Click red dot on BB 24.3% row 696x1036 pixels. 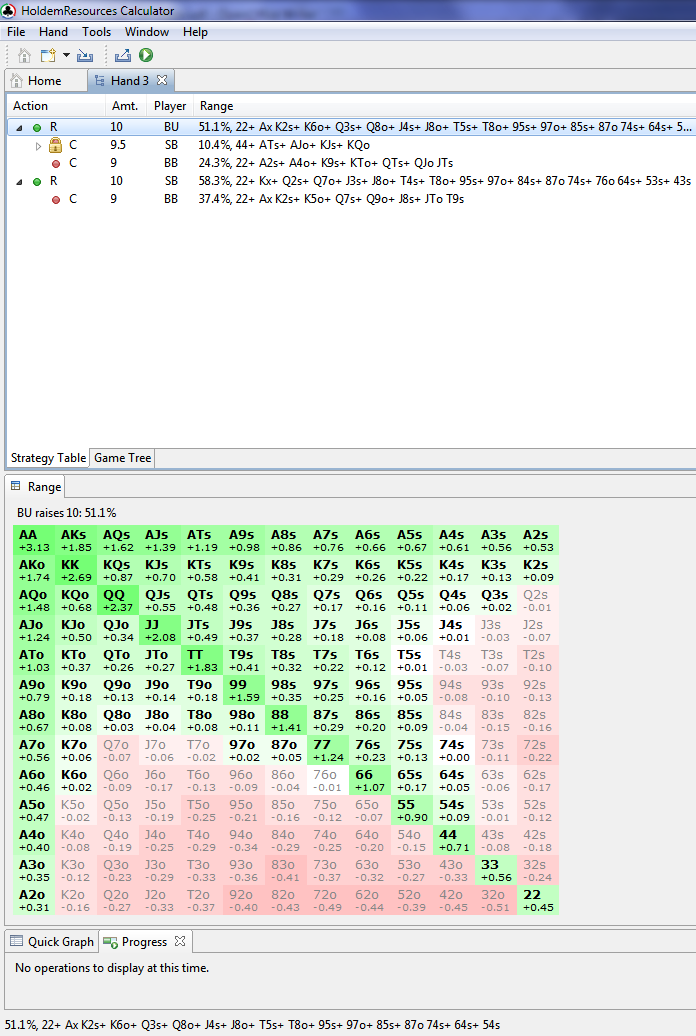tap(56, 164)
